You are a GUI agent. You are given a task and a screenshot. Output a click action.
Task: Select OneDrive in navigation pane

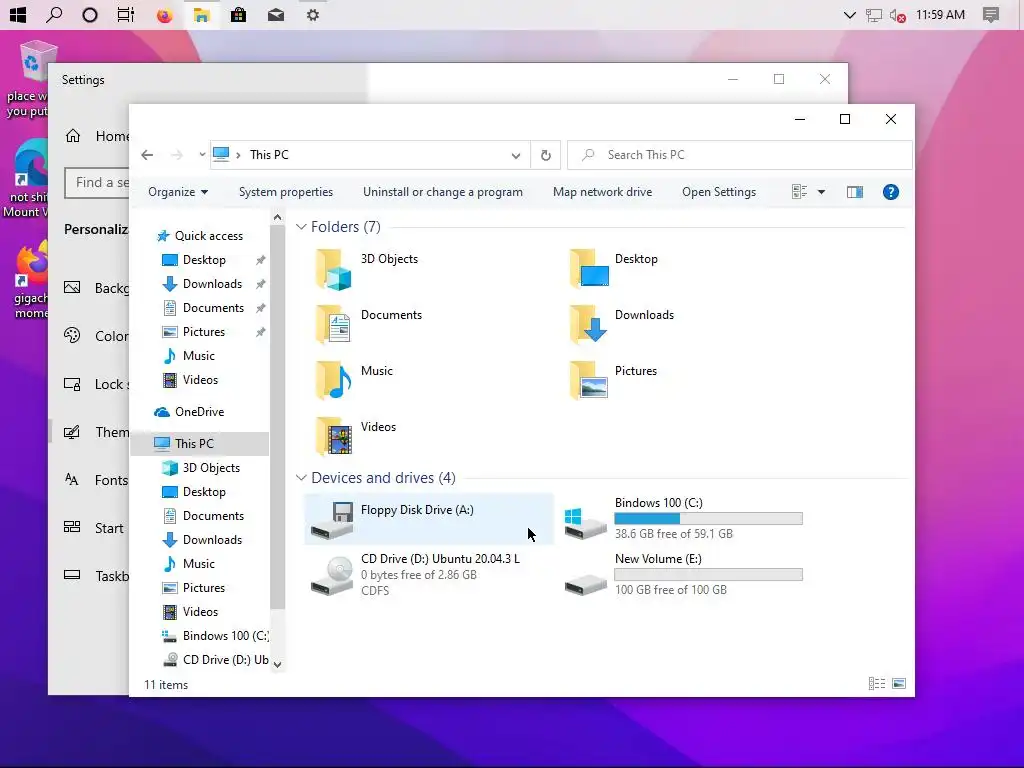coord(200,412)
